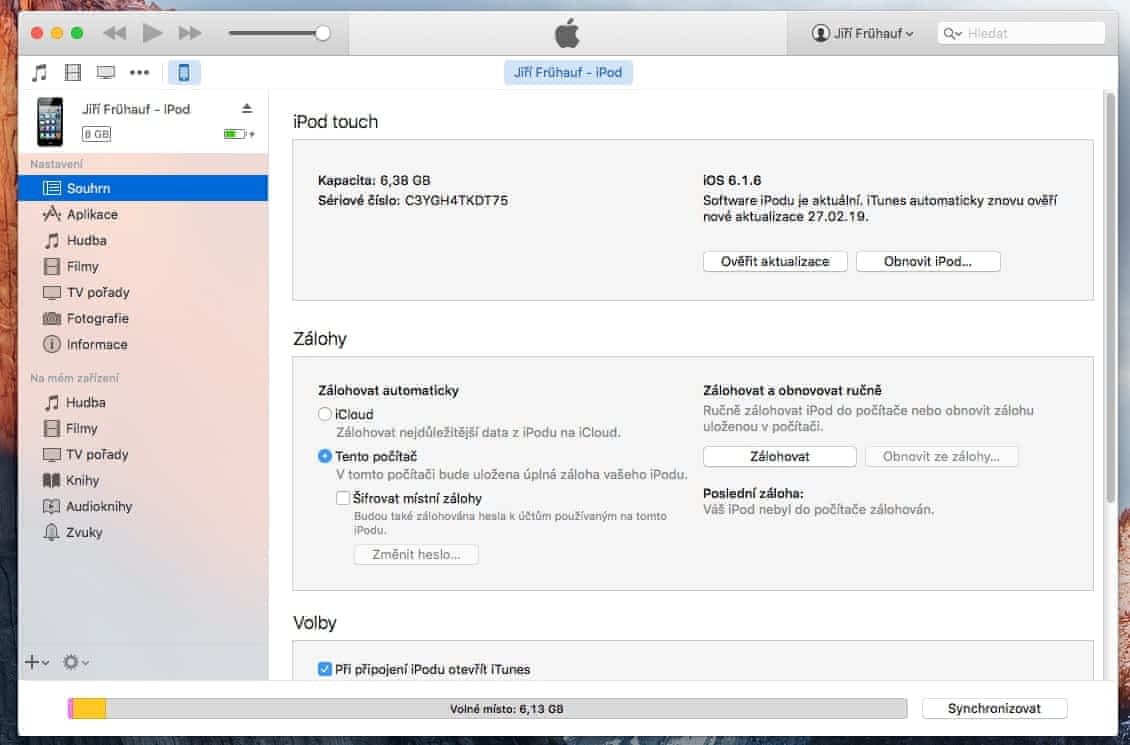Rewind to previous track
Viewport: 1130px width, 745px height.
pos(115,33)
